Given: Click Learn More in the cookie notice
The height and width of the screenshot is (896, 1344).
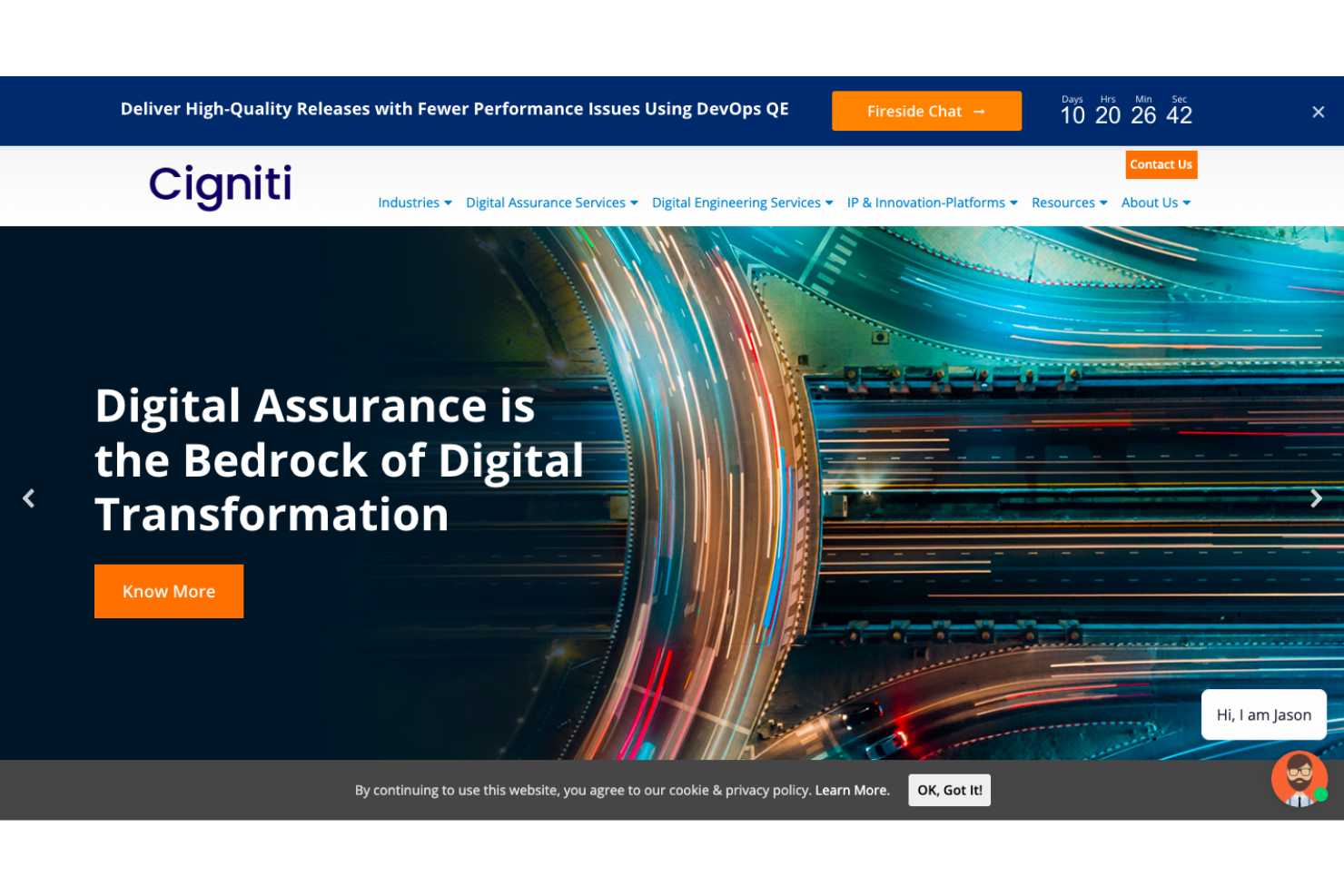Looking at the screenshot, I should (x=851, y=790).
